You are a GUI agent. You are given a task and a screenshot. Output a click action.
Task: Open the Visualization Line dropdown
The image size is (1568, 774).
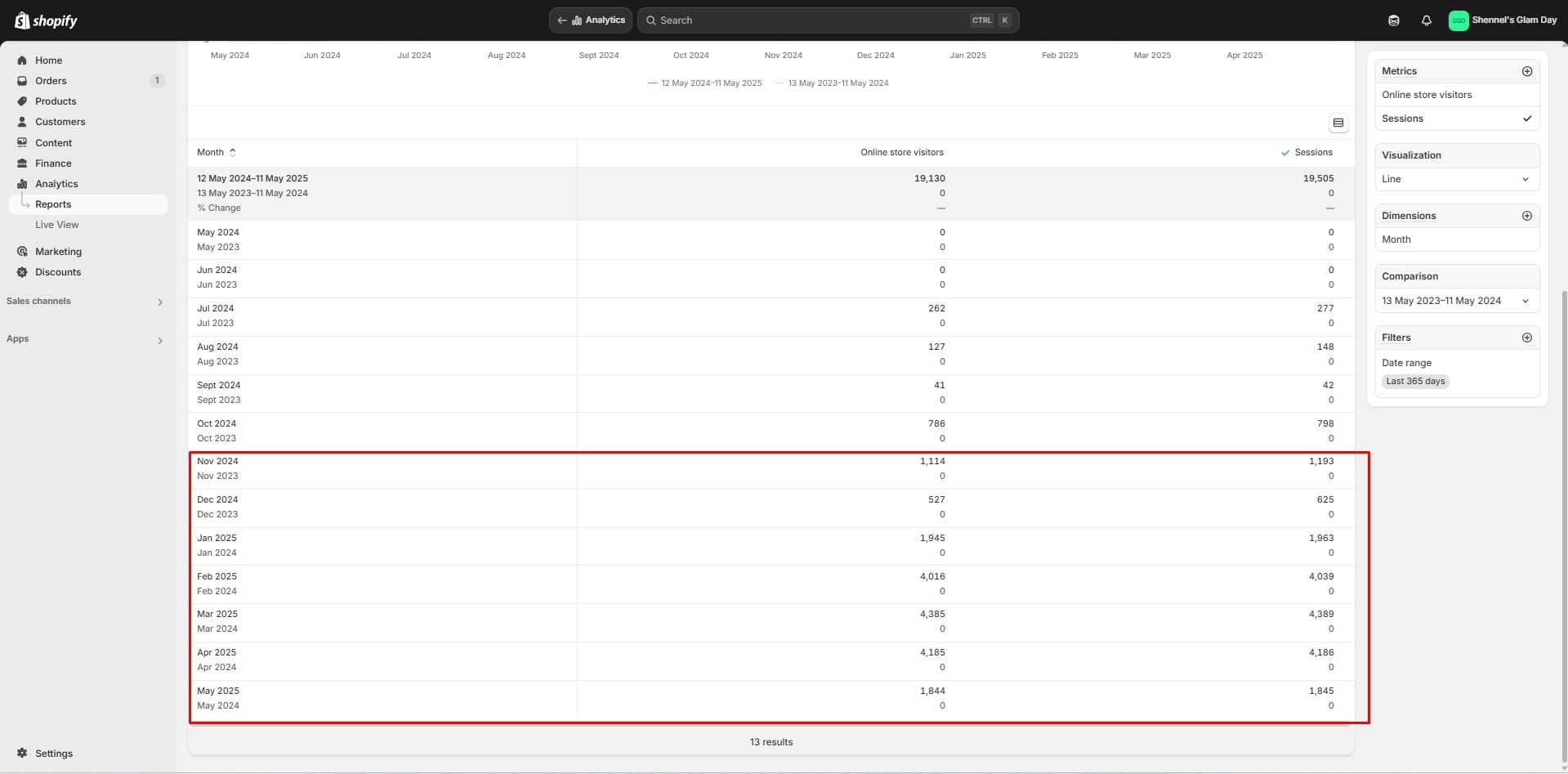1456,179
